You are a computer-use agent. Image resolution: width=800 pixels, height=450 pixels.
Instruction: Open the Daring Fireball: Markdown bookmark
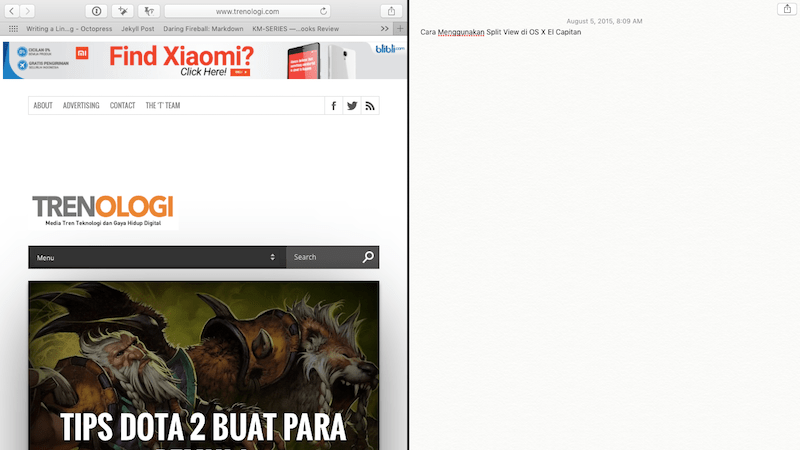pyautogui.click(x=203, y=29)
